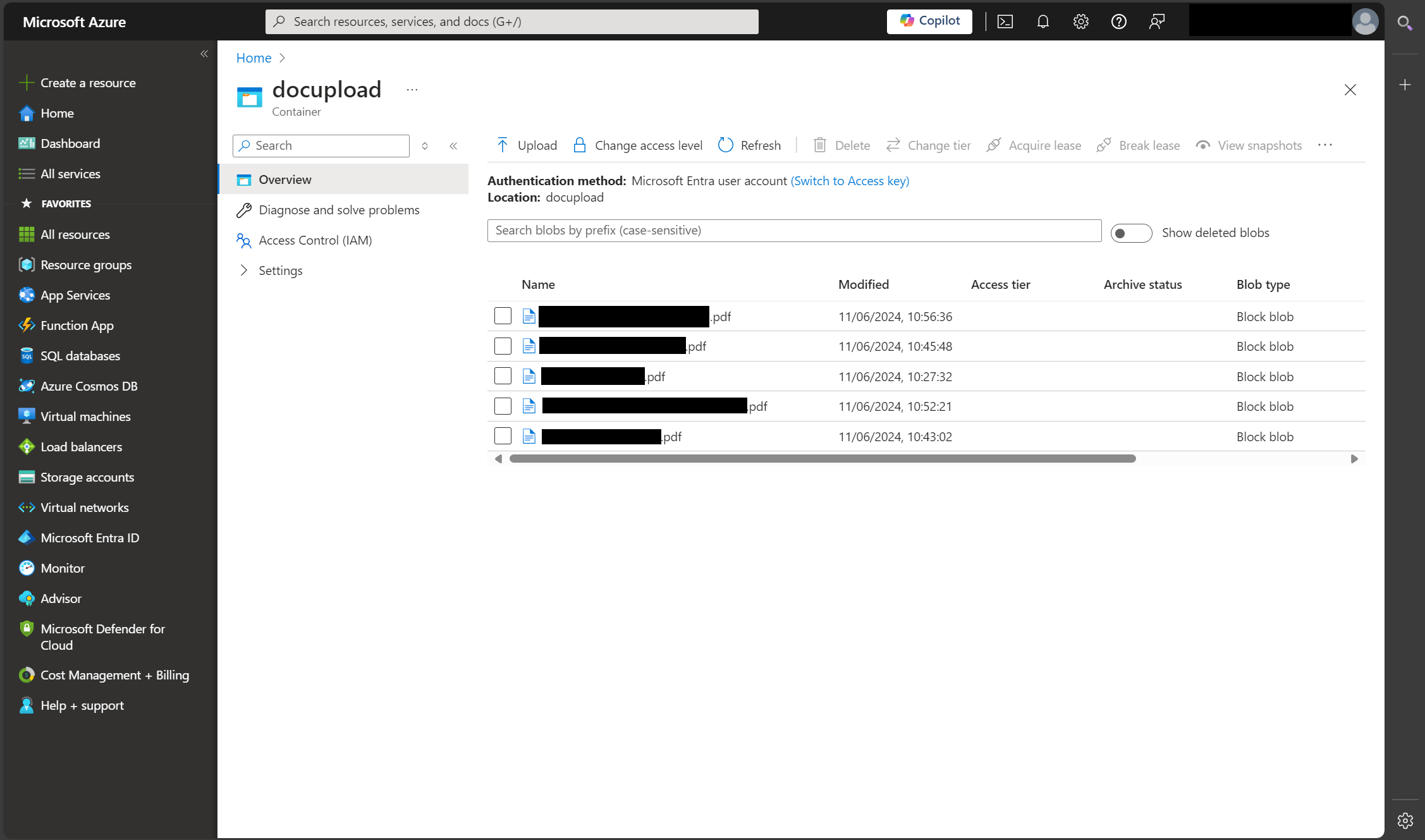The width and height of the screenshot is (1425, 840).
Task: Open Virtual networks
Action: 85,508
